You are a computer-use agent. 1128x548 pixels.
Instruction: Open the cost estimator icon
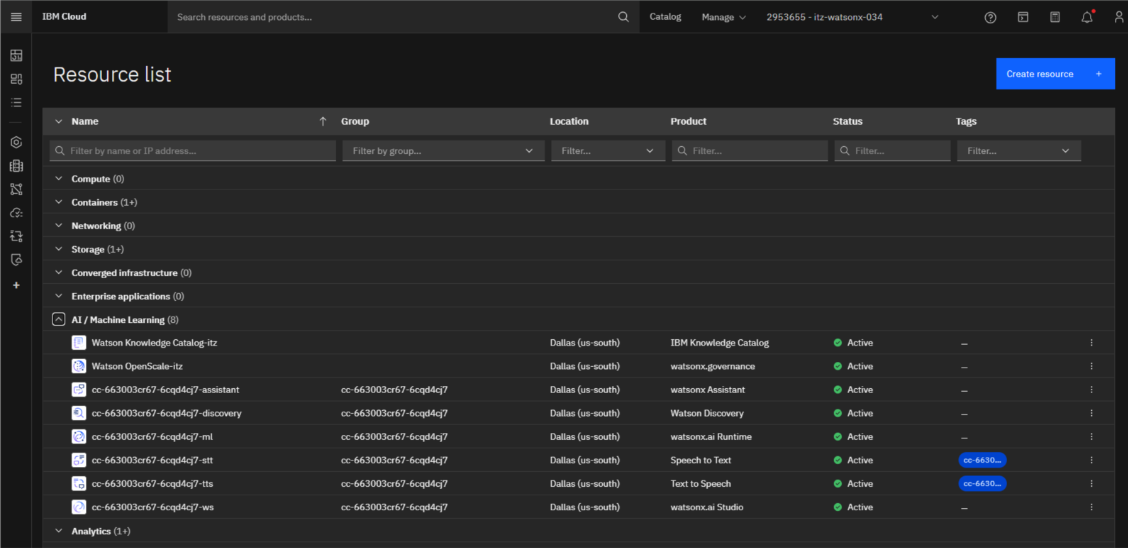coord(1055,17)
